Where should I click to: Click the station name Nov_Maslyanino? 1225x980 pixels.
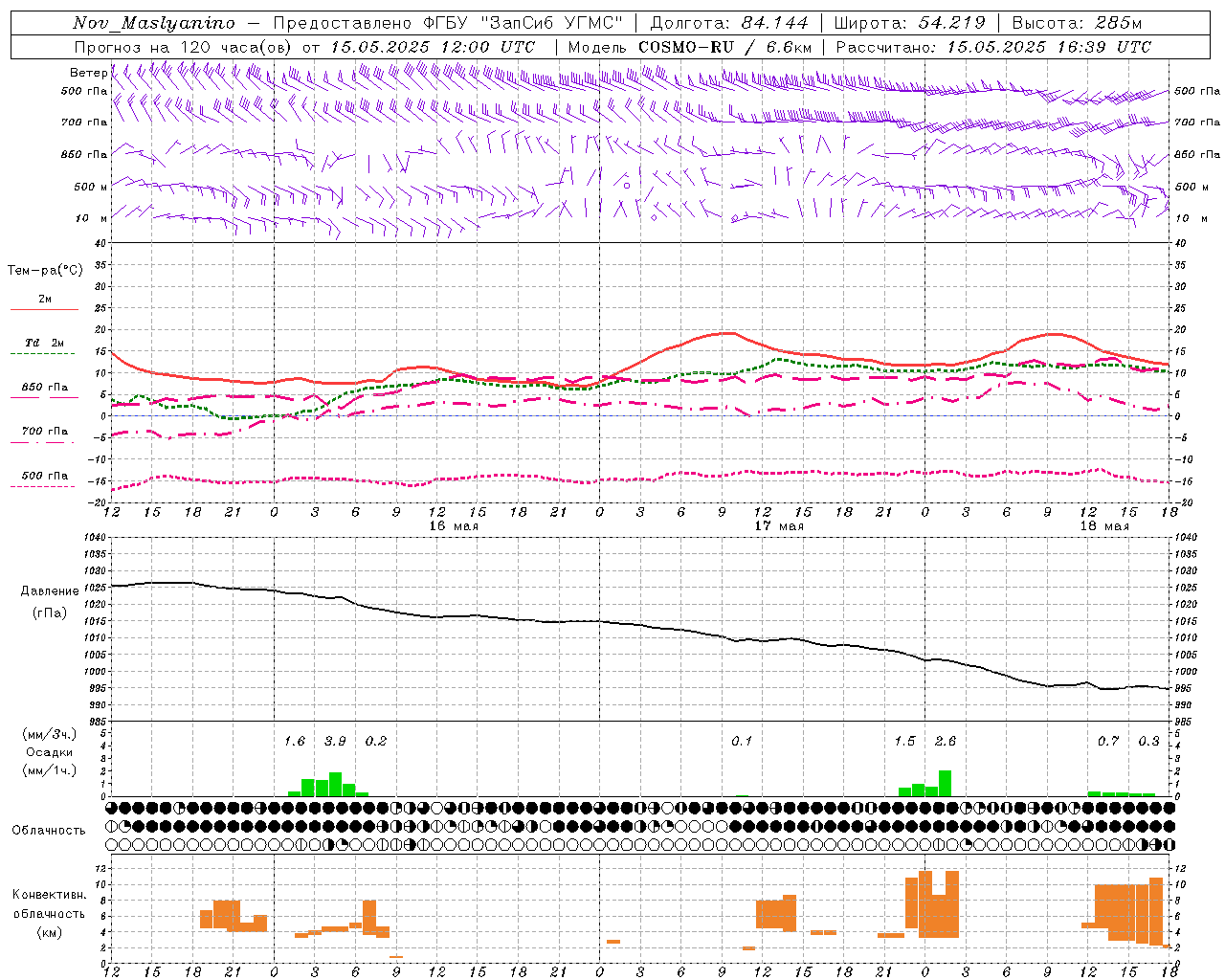tap(154, 23)
